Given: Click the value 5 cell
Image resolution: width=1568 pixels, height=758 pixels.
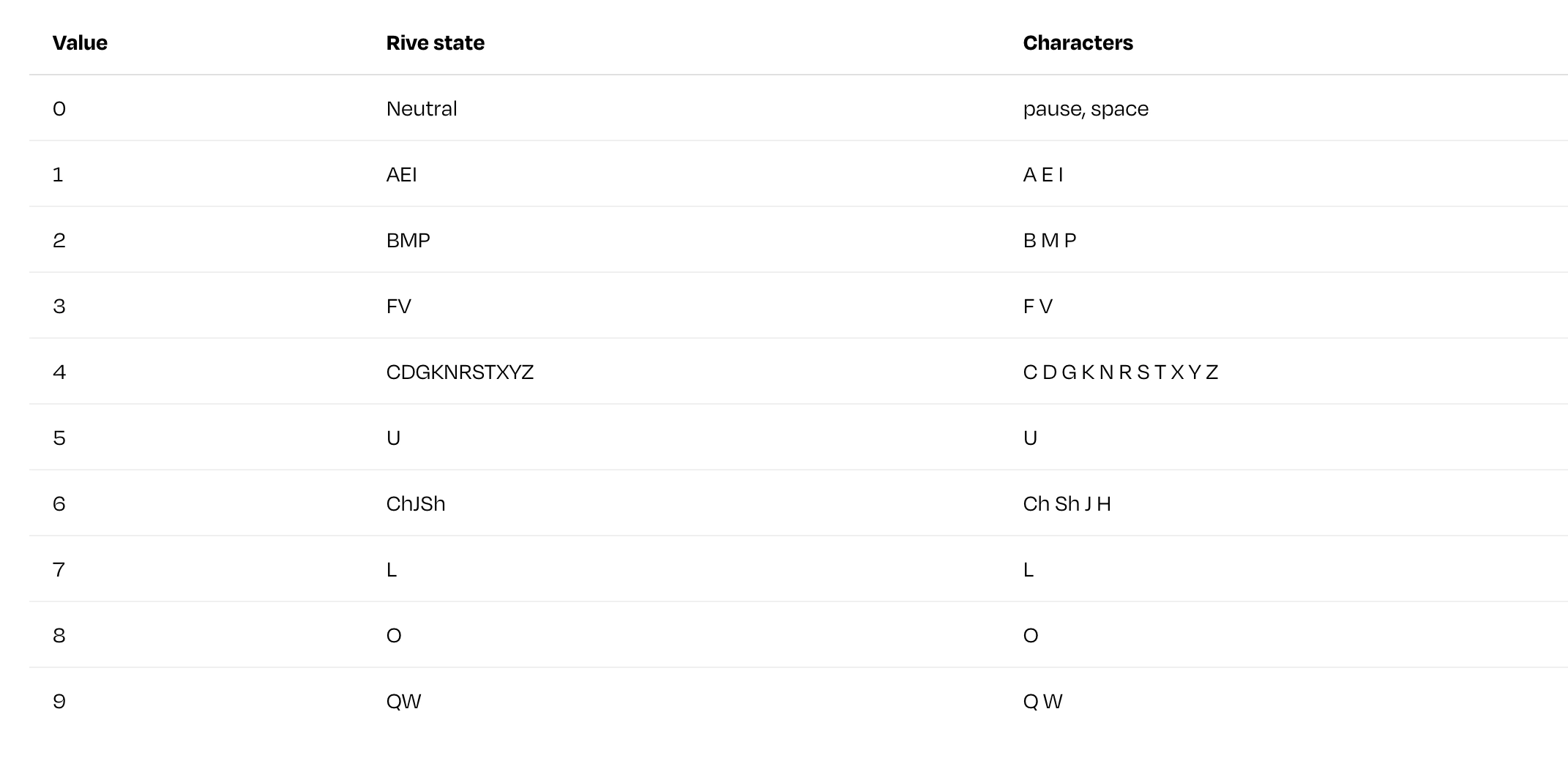Looking at the screenshot, I should pos(59,438).
